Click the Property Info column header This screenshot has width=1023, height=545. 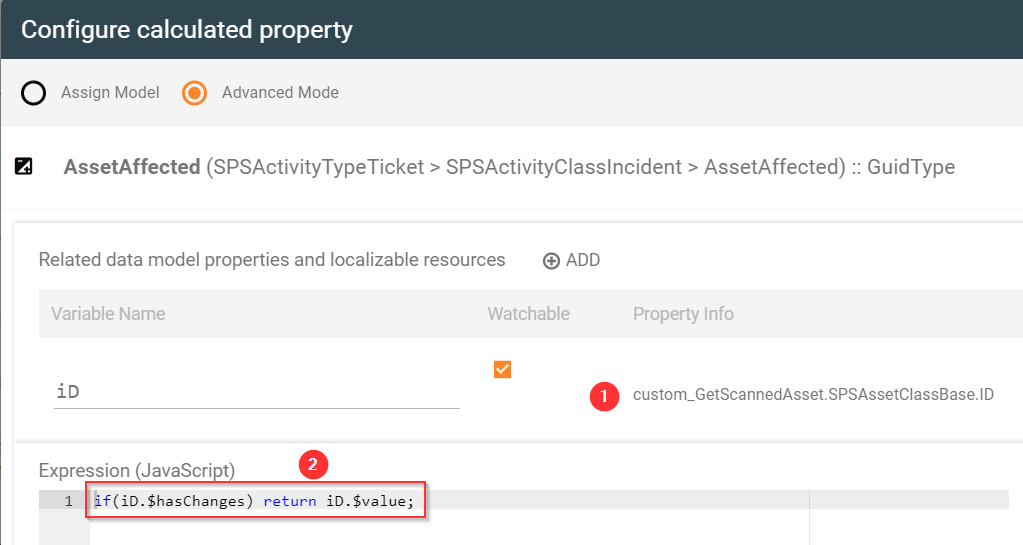[683, 314]
